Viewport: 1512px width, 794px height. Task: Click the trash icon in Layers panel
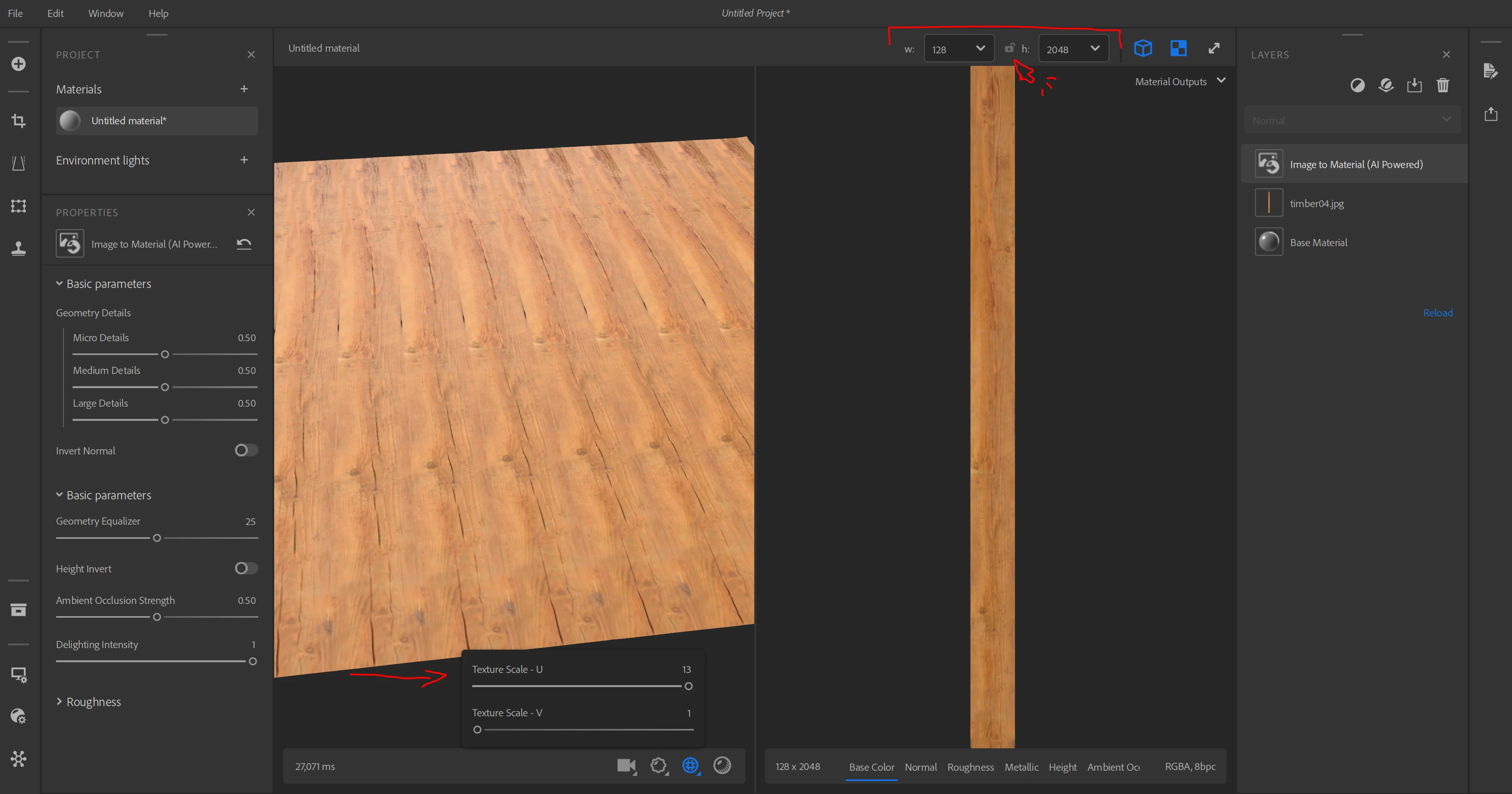coord(1442,86)
